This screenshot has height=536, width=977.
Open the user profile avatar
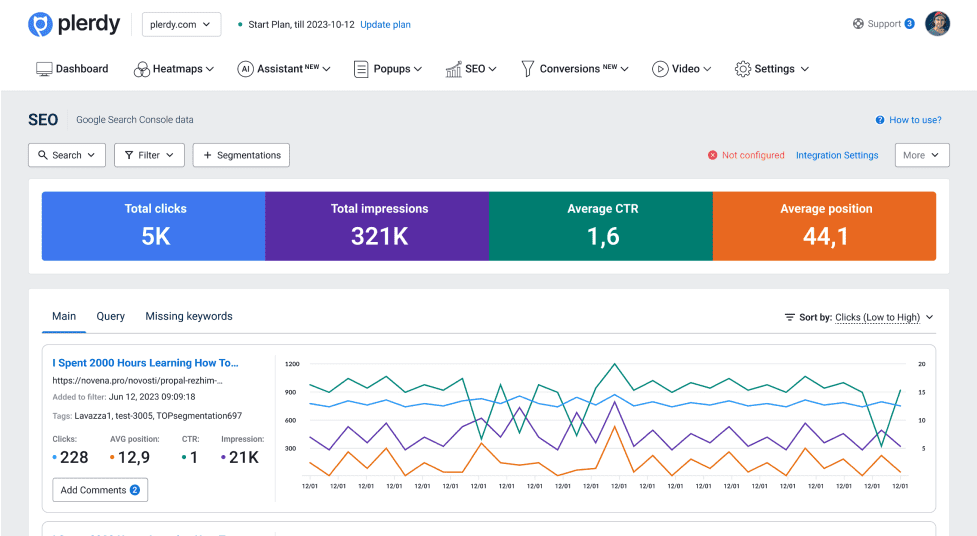937,24
